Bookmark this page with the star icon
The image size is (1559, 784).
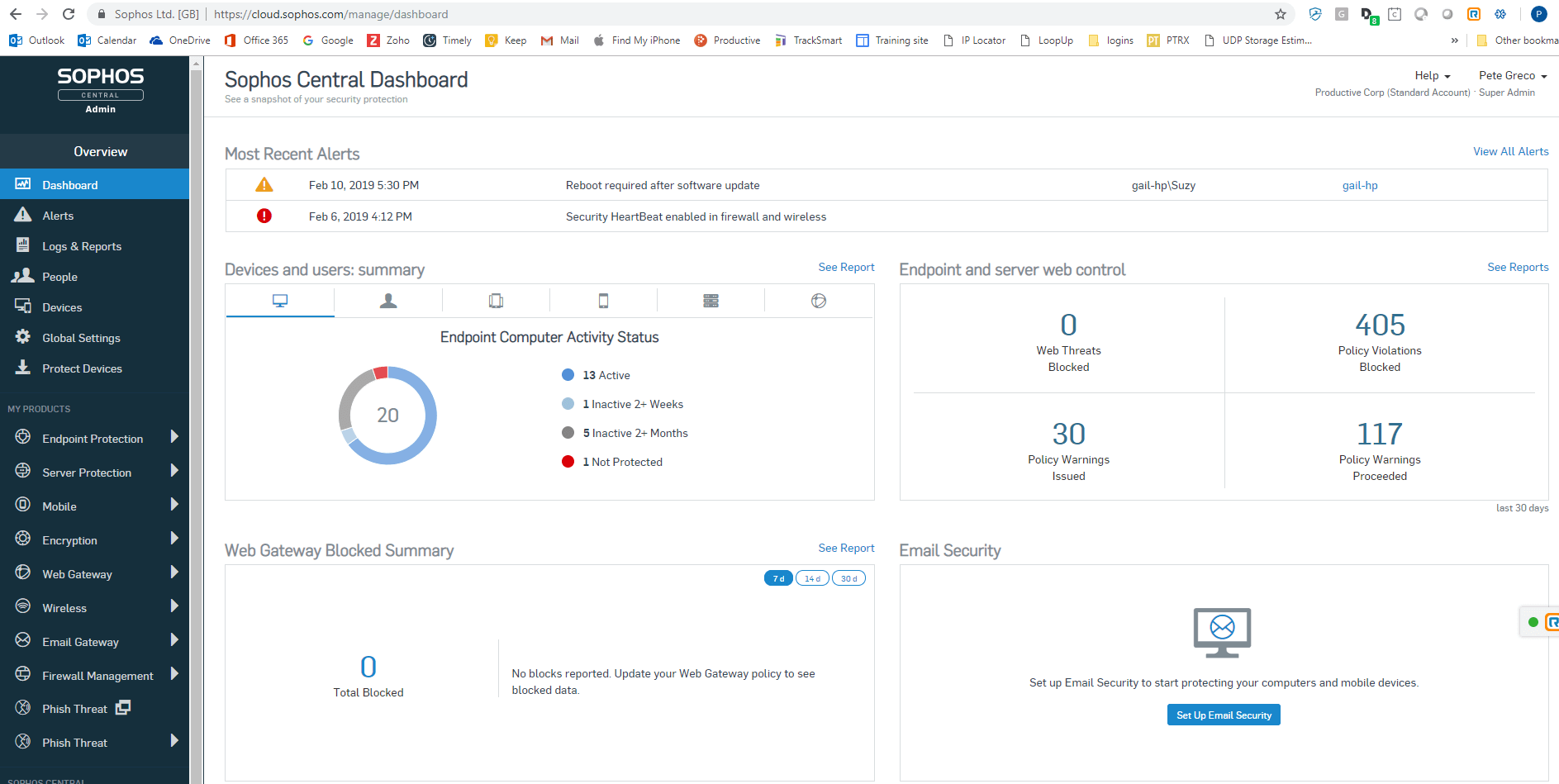tap(1281, 14)
